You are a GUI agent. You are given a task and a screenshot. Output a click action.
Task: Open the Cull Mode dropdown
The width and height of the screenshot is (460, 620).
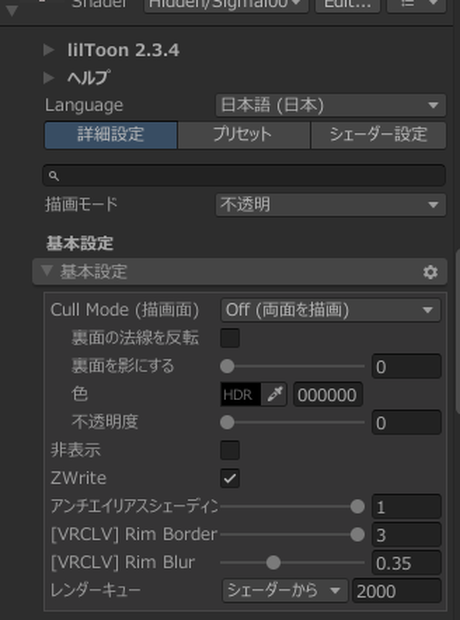[x=331, y=310]
